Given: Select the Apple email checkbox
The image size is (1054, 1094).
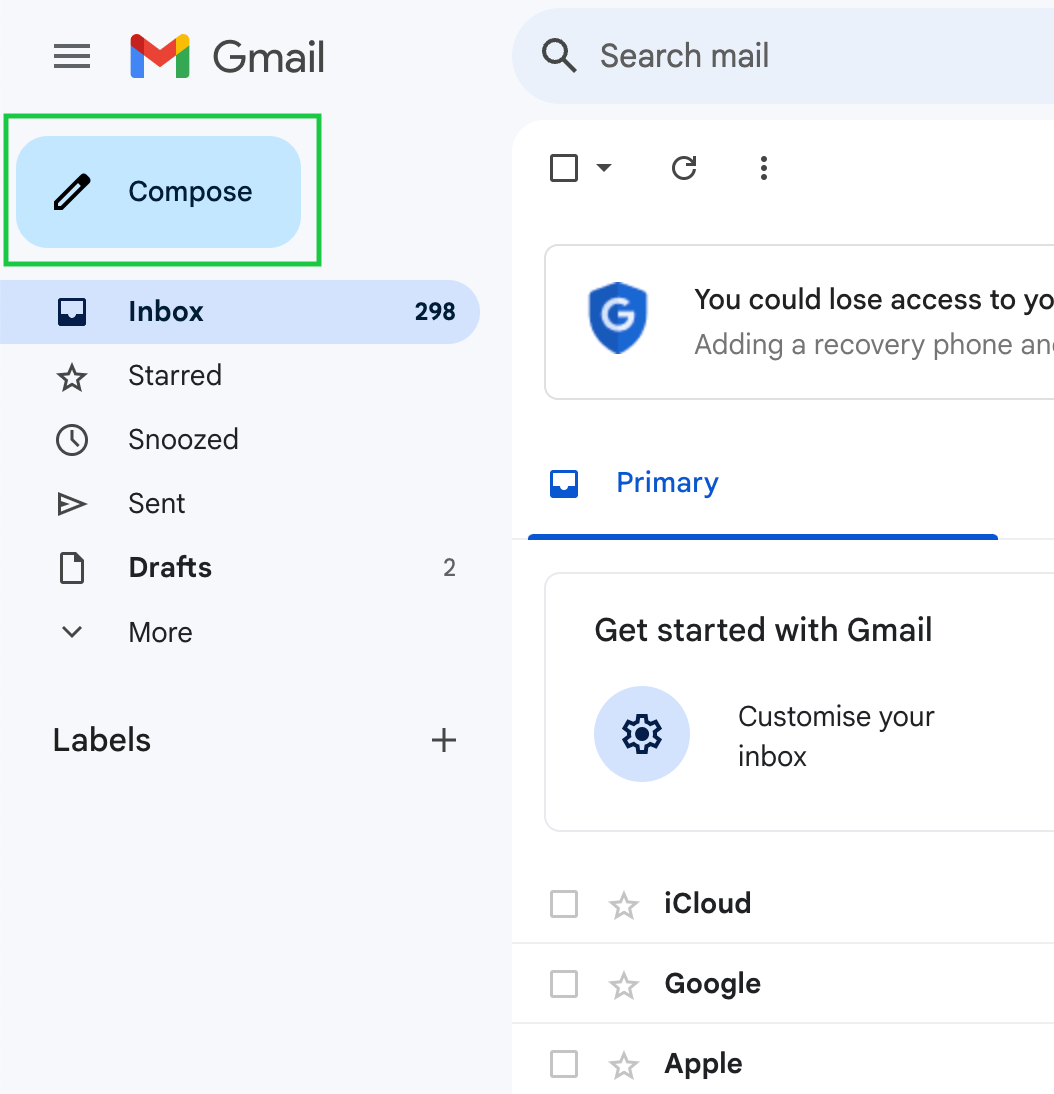Looking at the screenshot, I should pyautogui.click(x=564, y=1065).
